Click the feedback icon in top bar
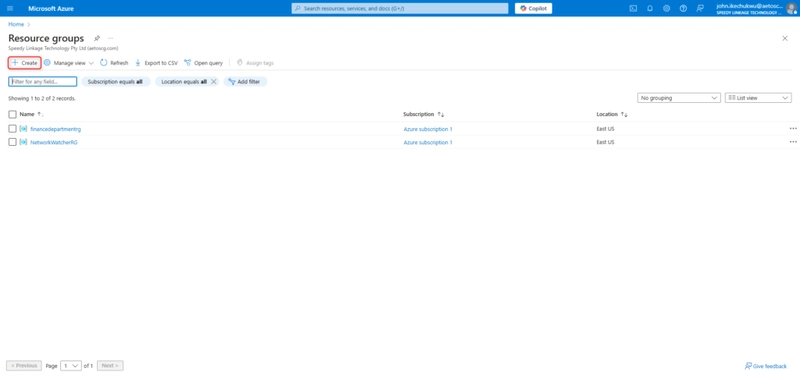This screenshot has width=800, height=379. click(700, 8)
